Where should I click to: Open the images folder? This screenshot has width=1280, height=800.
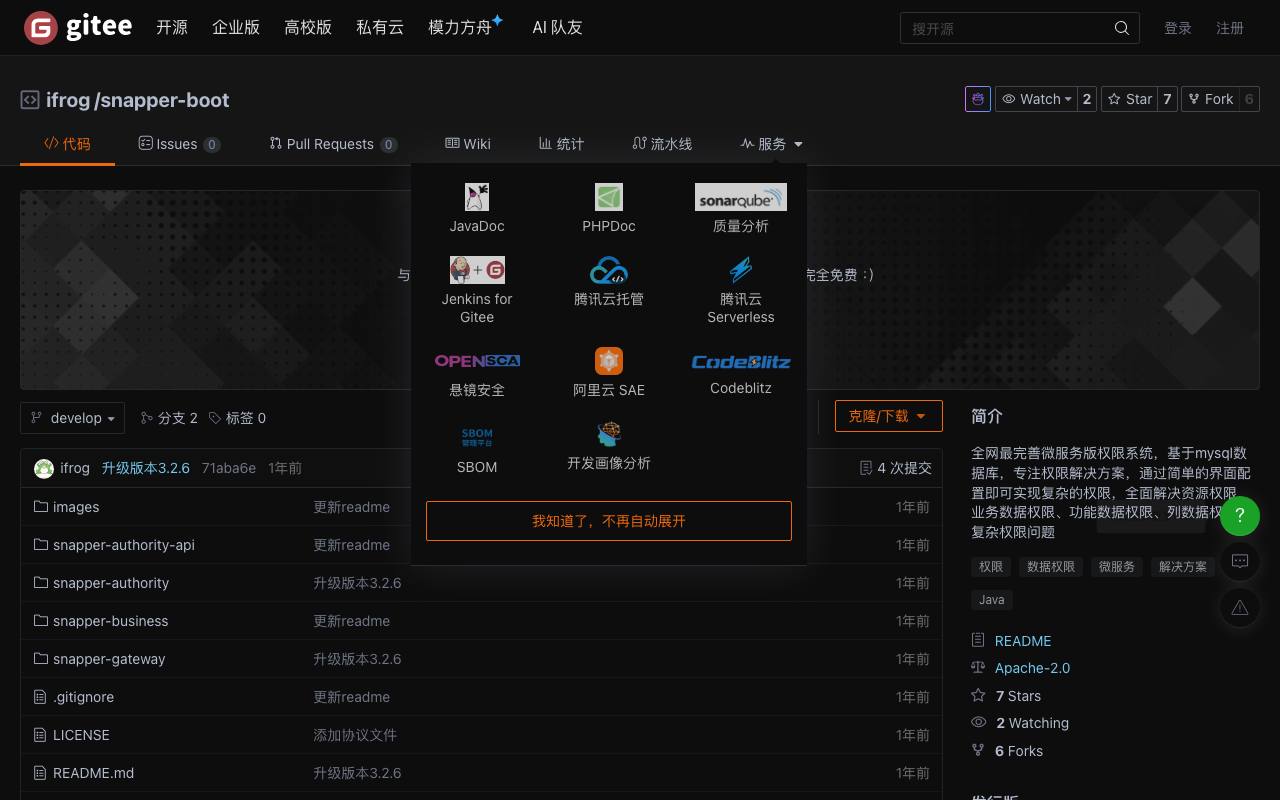coord(76,507)
